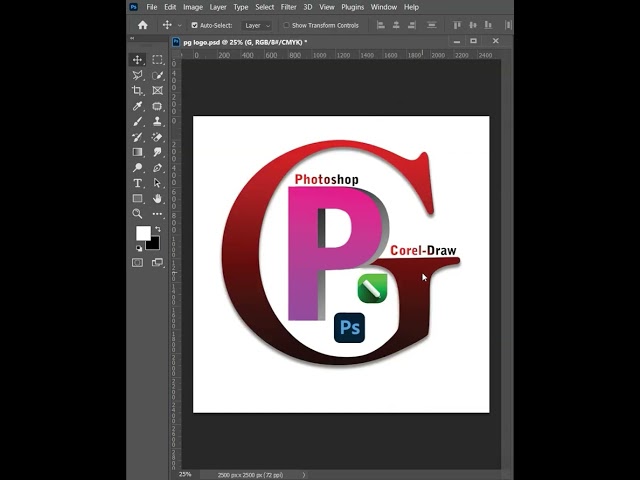Open the Edit Toolbar three-dots menu
Screen dimensions: 640x480
(157, 213)
